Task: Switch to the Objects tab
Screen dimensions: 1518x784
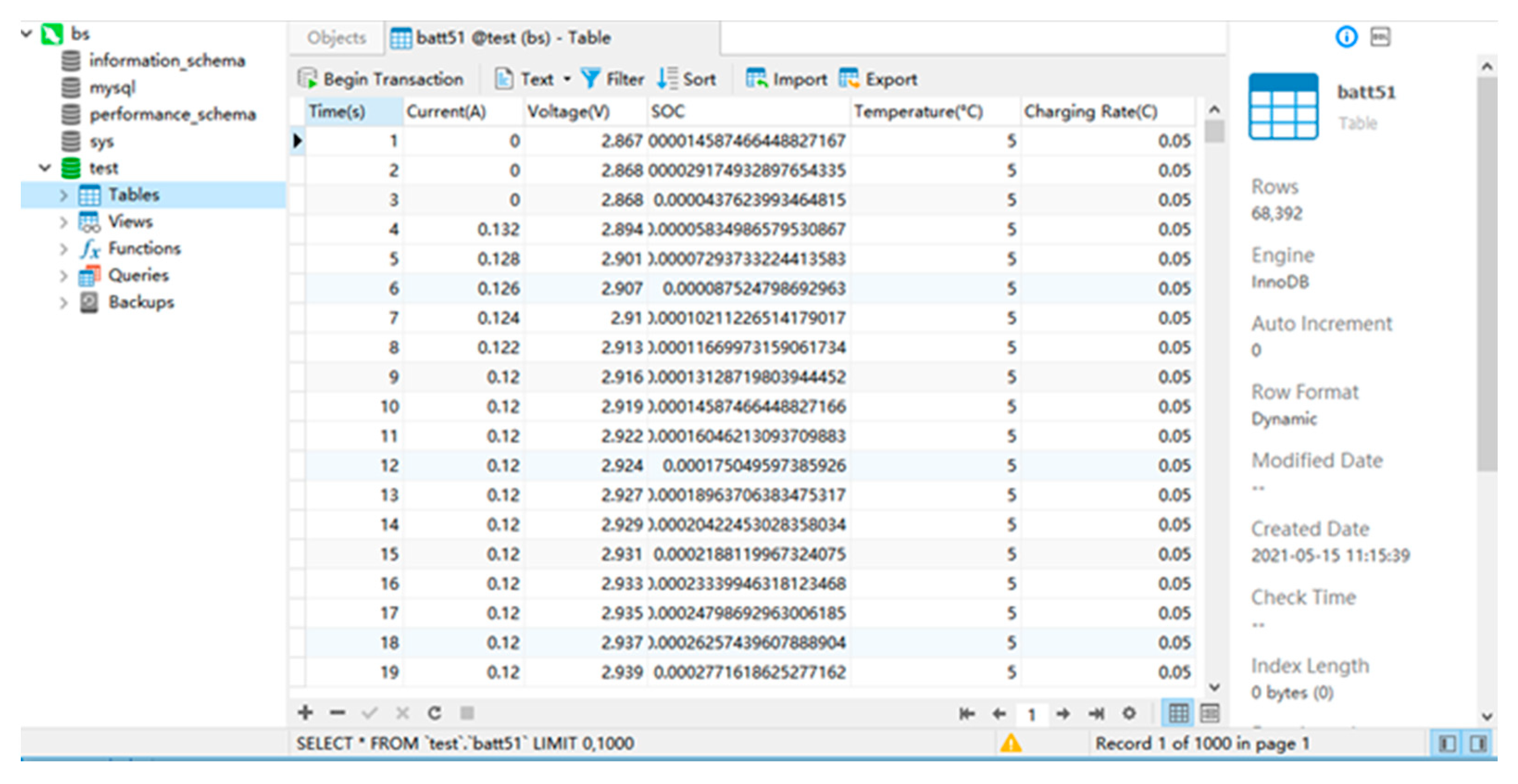Action: [337, 37]
